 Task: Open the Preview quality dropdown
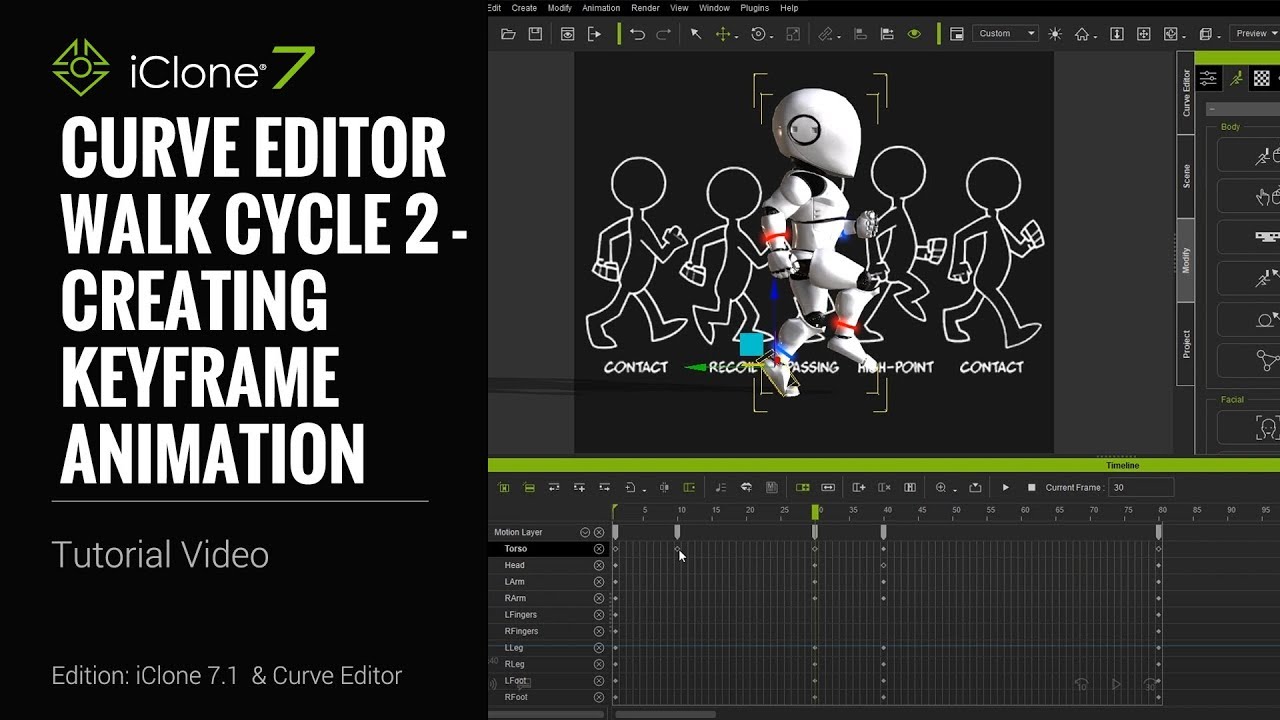click(x=1257, y=34)
